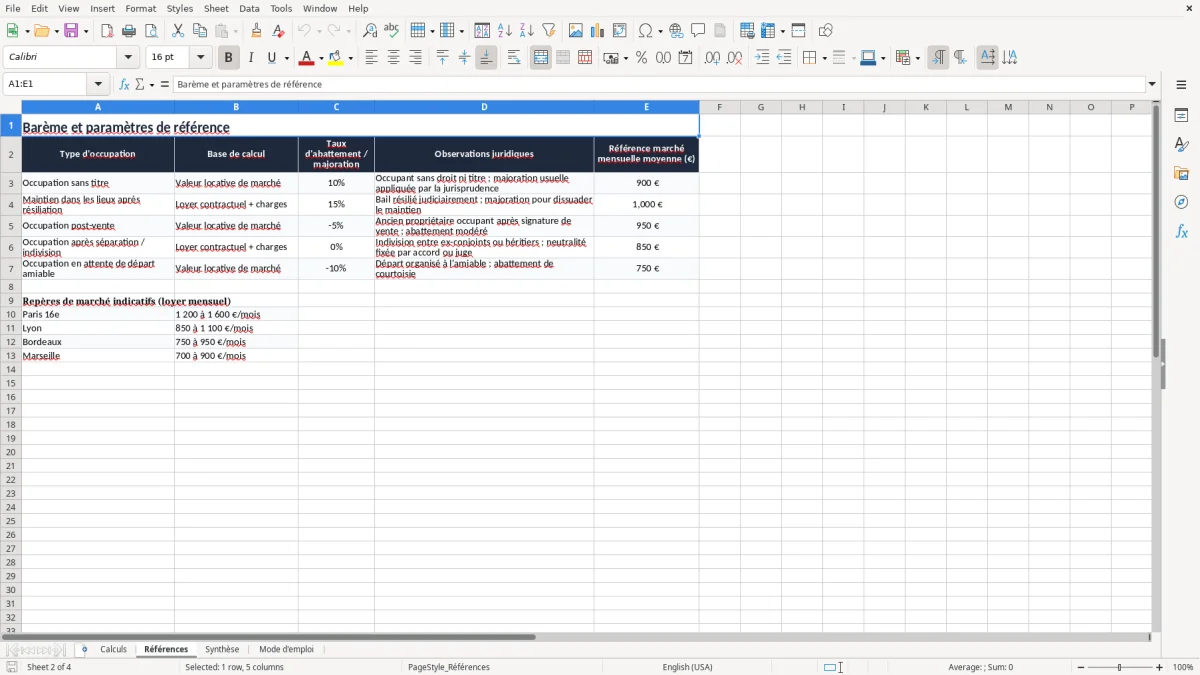Click the formula input line
Viewport: 1200px width, 675px height.
click(659, 85)
